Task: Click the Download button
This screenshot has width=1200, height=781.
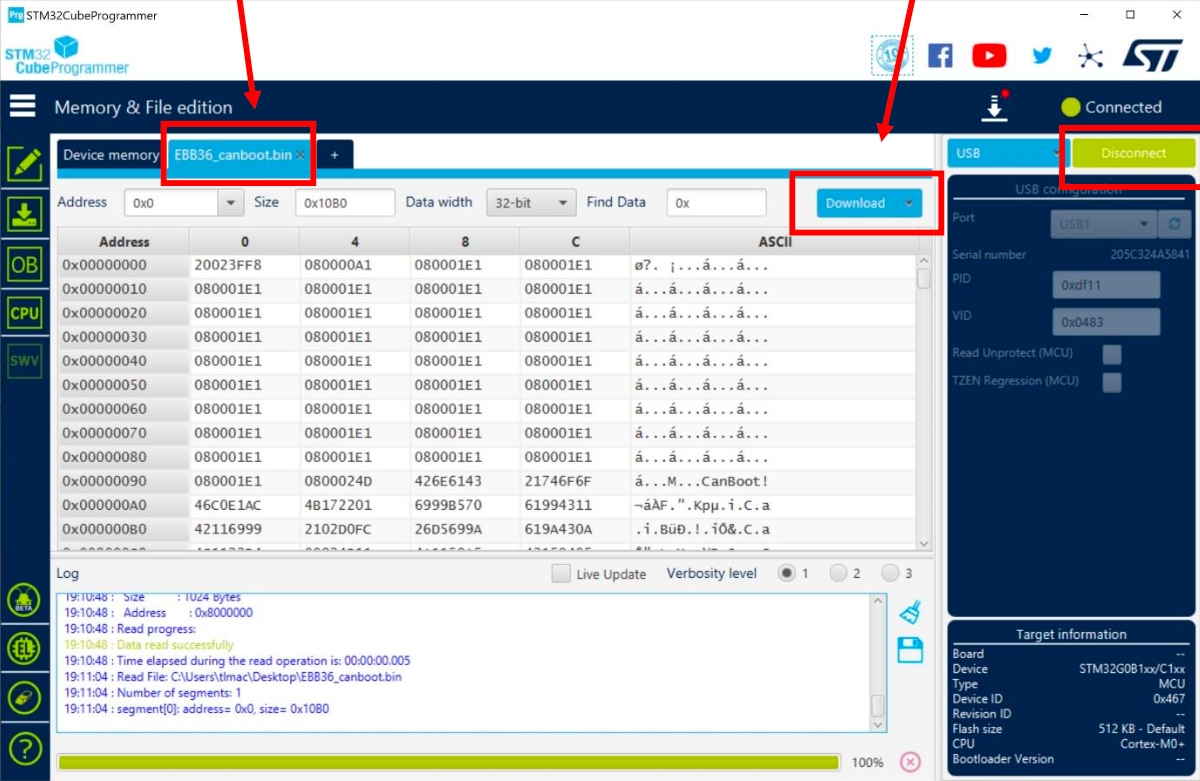Action: 856,203
